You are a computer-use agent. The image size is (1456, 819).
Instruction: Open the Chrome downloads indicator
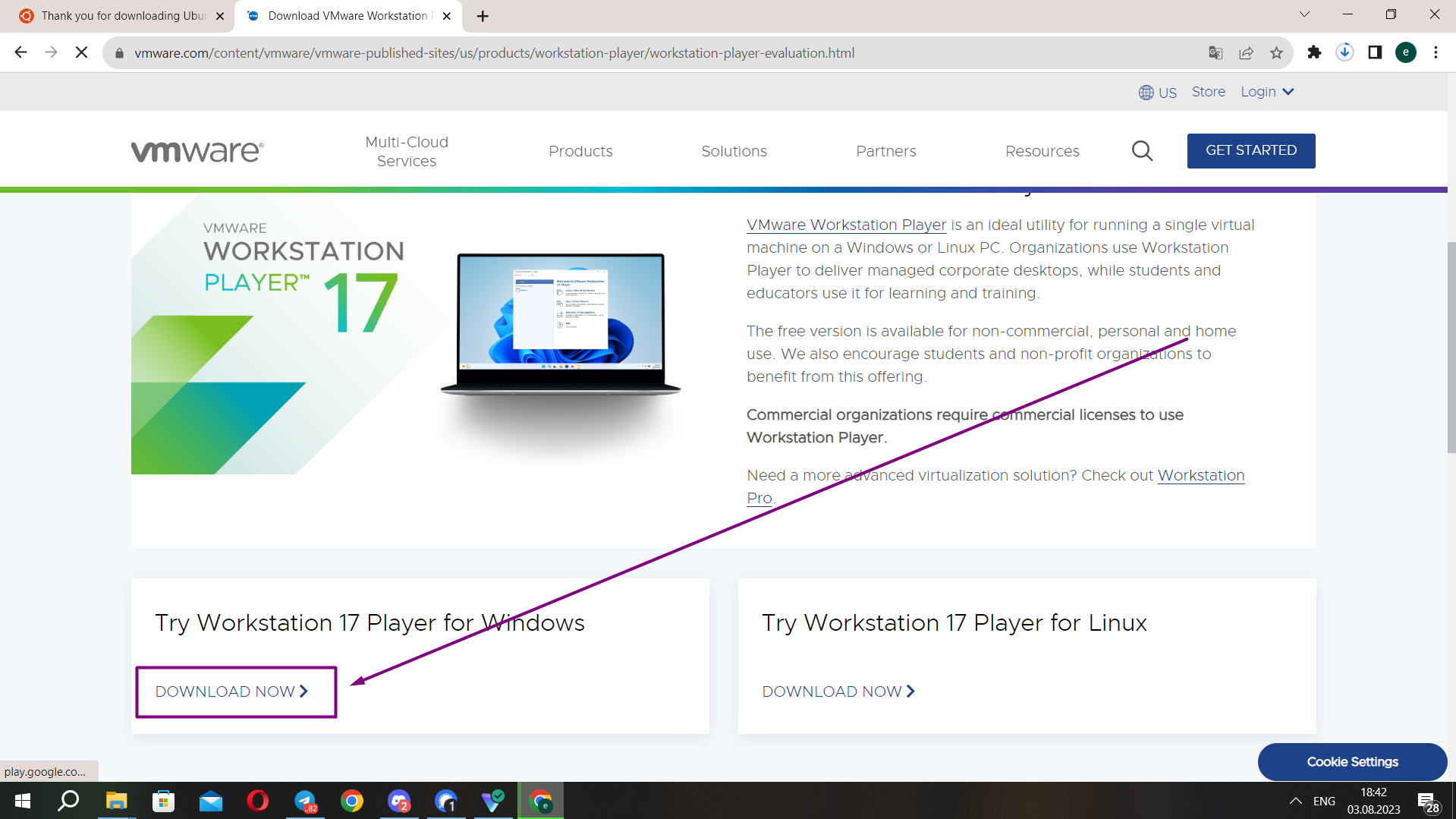pos(1344,52)
